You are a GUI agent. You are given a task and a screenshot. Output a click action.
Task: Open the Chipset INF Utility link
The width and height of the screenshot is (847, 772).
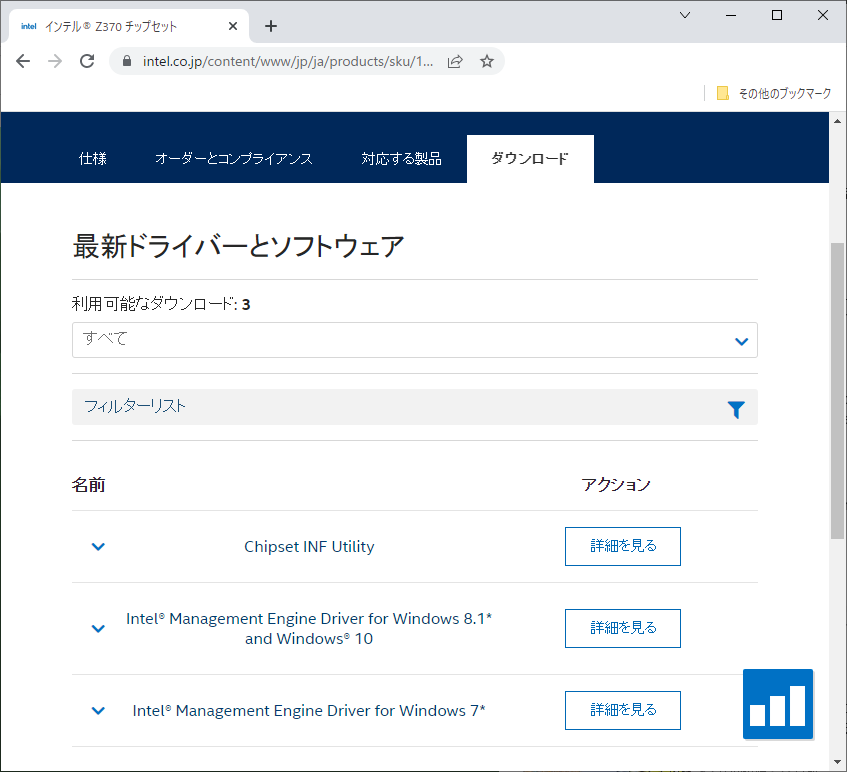tap(309, 547)
